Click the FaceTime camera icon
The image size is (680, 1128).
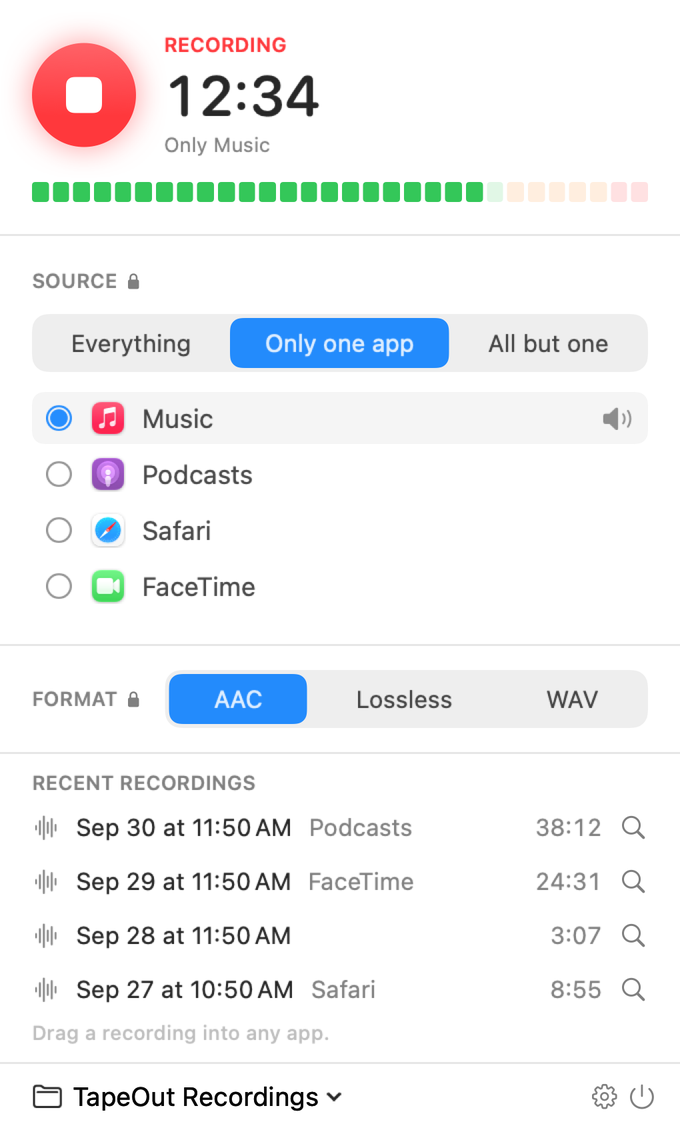[108, 586]
